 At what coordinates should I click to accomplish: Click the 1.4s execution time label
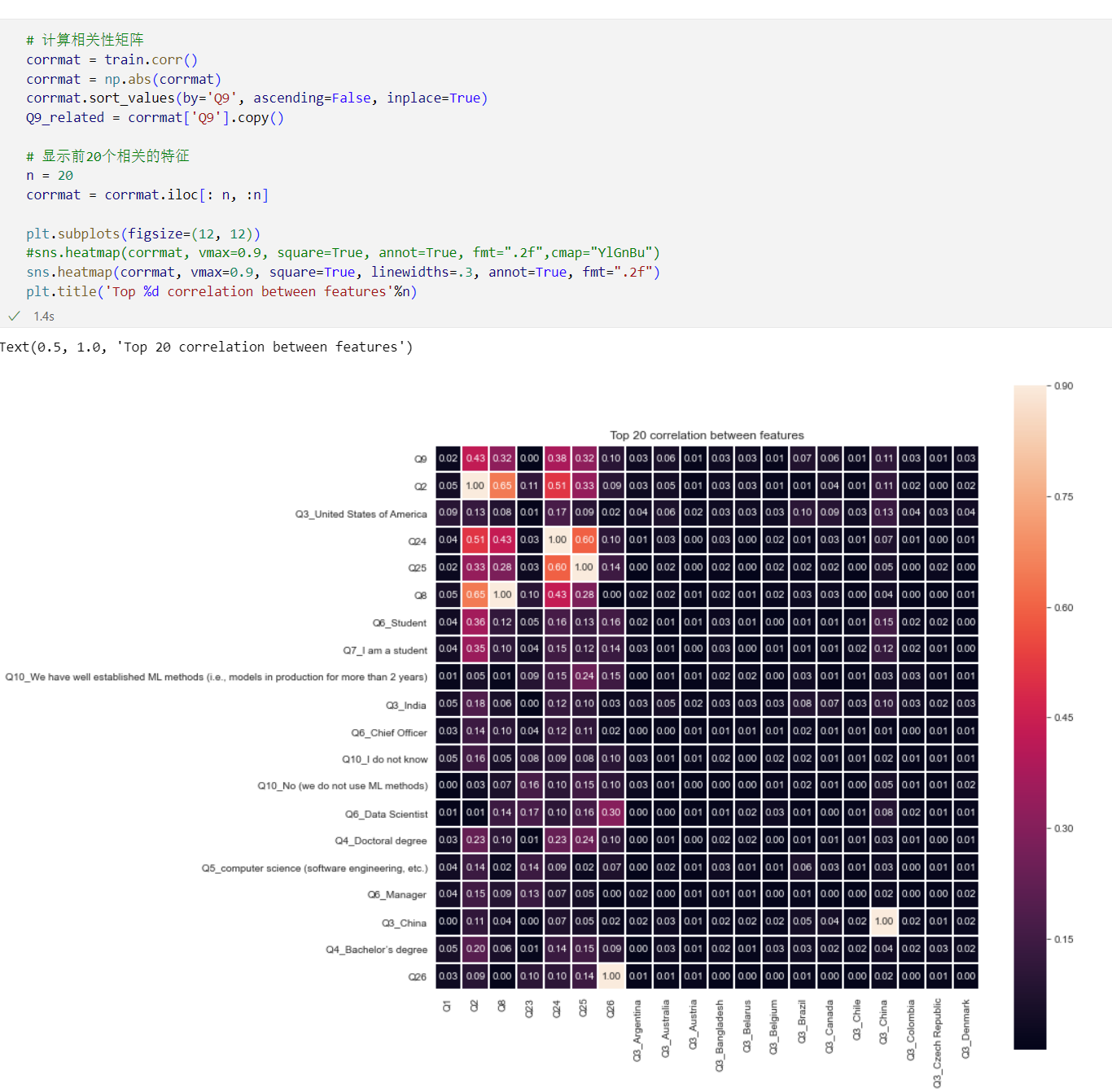click(44, 317)
